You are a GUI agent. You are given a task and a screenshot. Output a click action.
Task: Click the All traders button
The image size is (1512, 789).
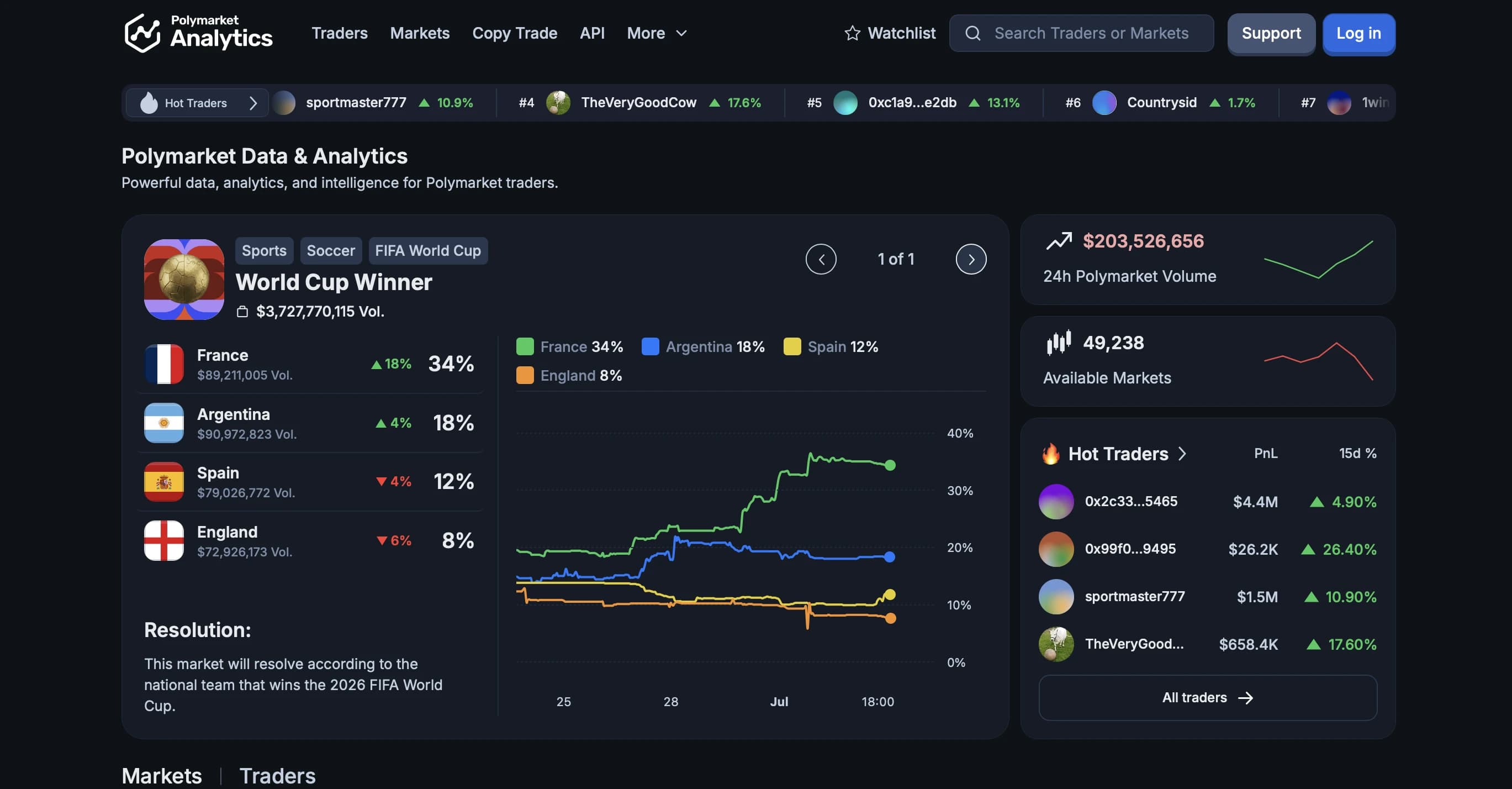(1207, 697)
